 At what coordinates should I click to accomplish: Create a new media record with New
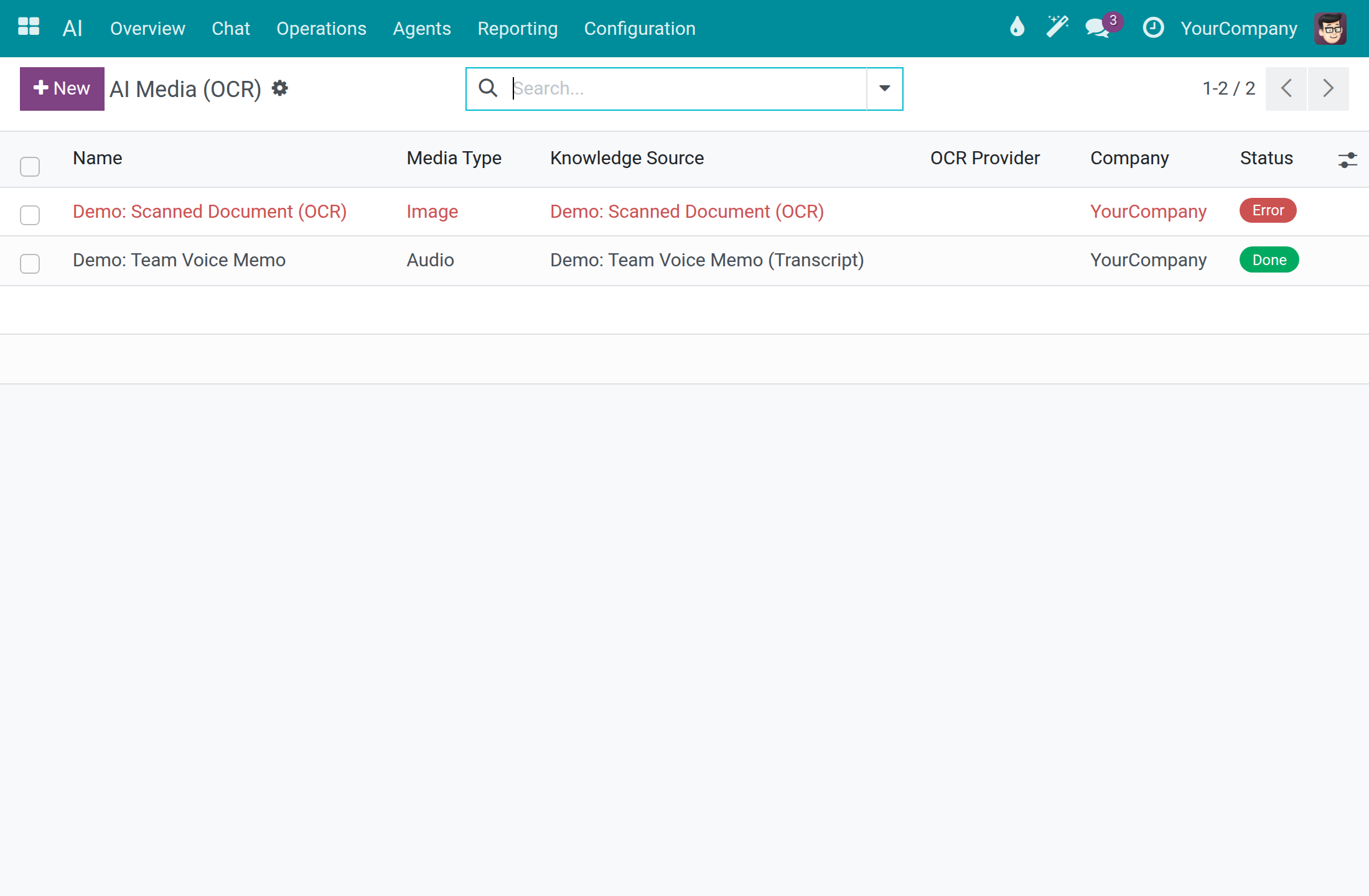point(62,88)
